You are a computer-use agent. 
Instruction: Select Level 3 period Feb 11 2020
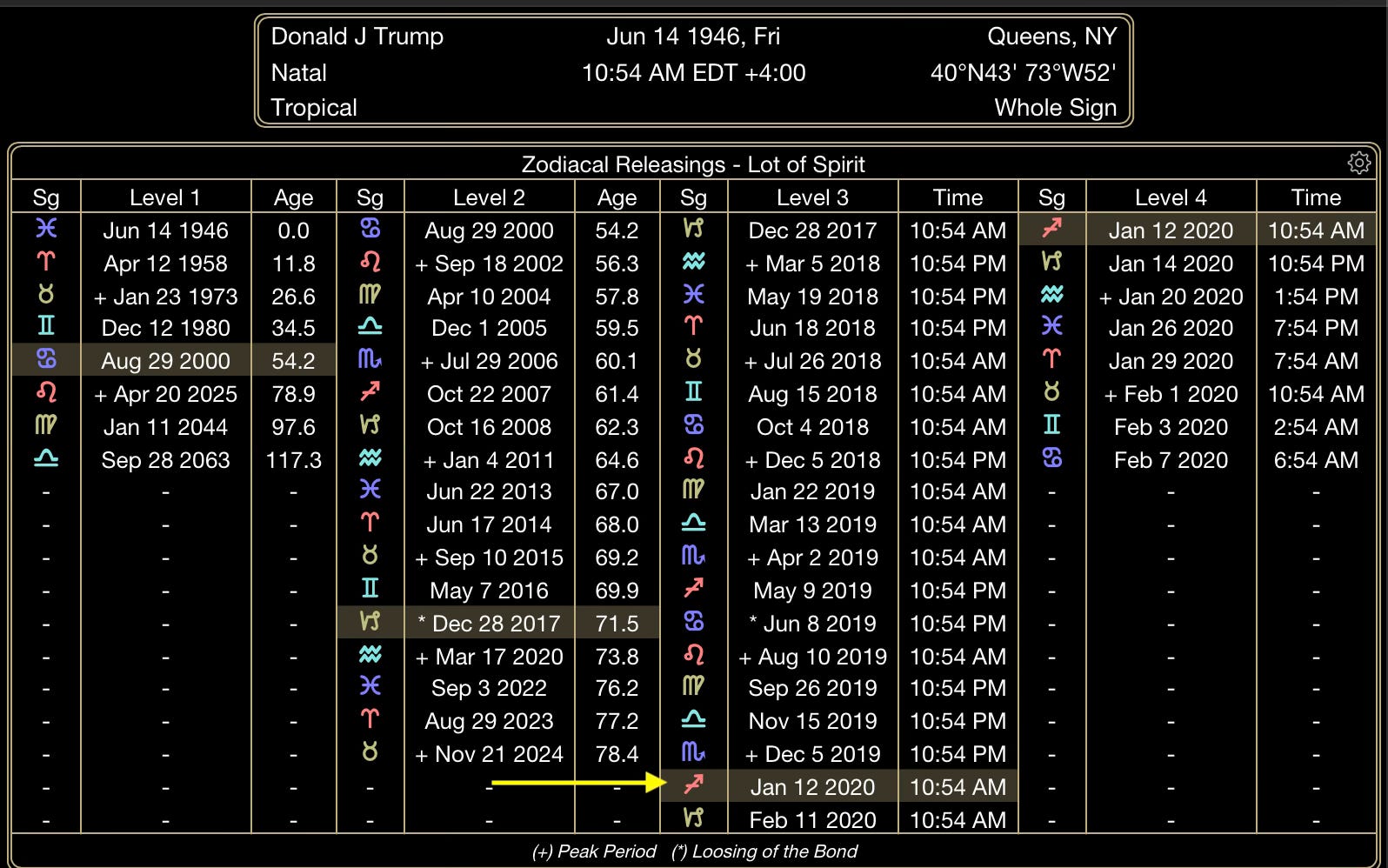click(812, 820)
